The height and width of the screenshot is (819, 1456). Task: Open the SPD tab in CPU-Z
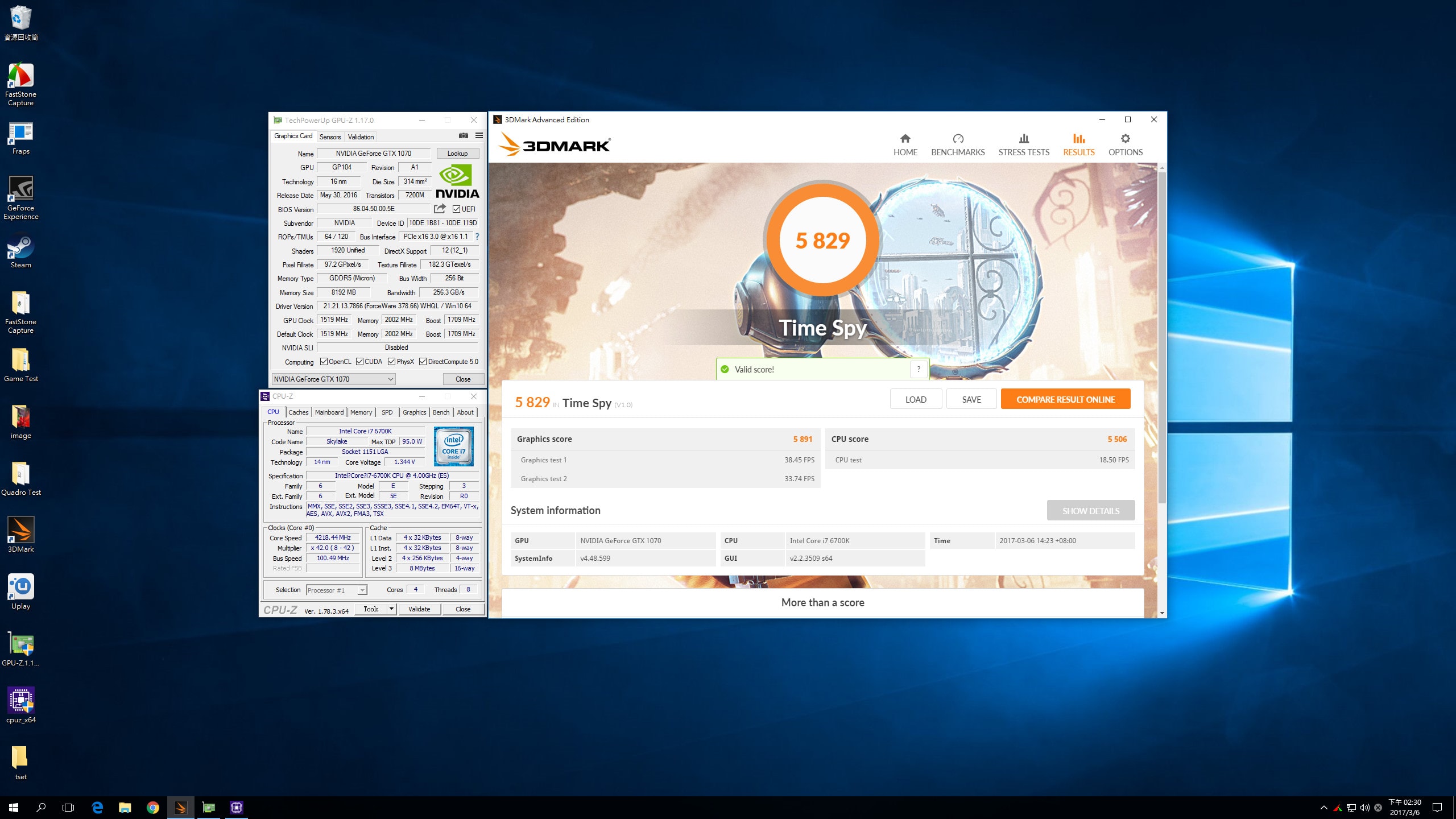(x=387, y=412)
